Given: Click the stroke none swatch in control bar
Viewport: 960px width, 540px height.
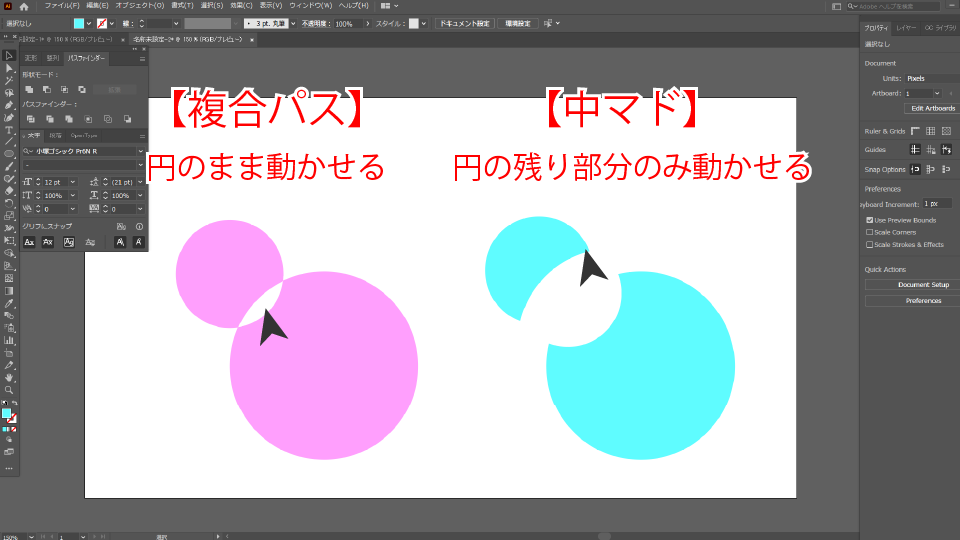Looking at the screenshot, I should point(102,23).
